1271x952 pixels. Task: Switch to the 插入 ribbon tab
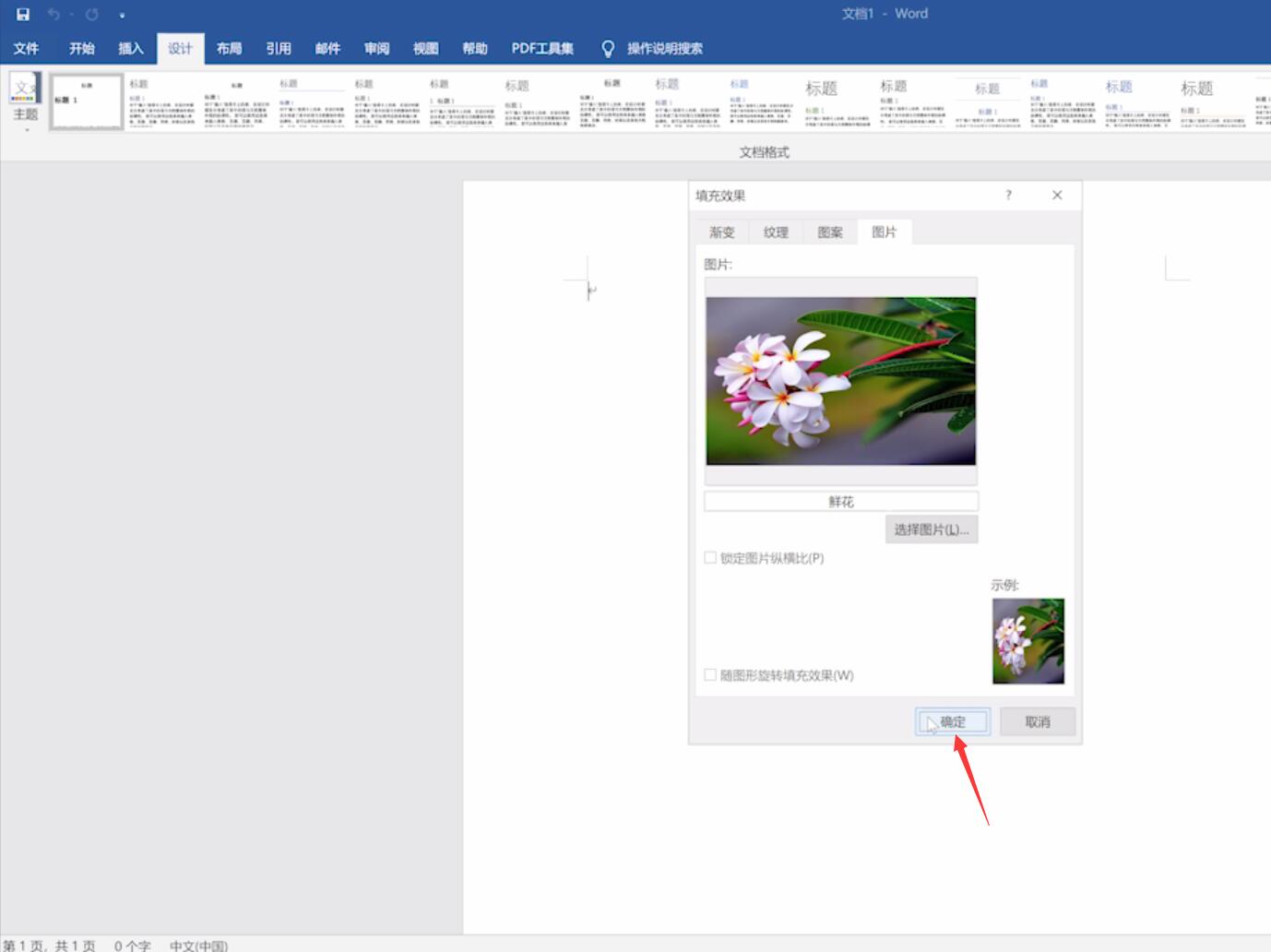[x=131, y=48]
